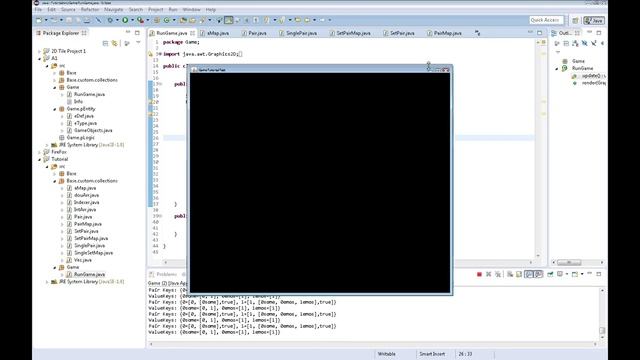640x360 pixels.
Task: Click the Clear Console icon
Action: (510, 274)
